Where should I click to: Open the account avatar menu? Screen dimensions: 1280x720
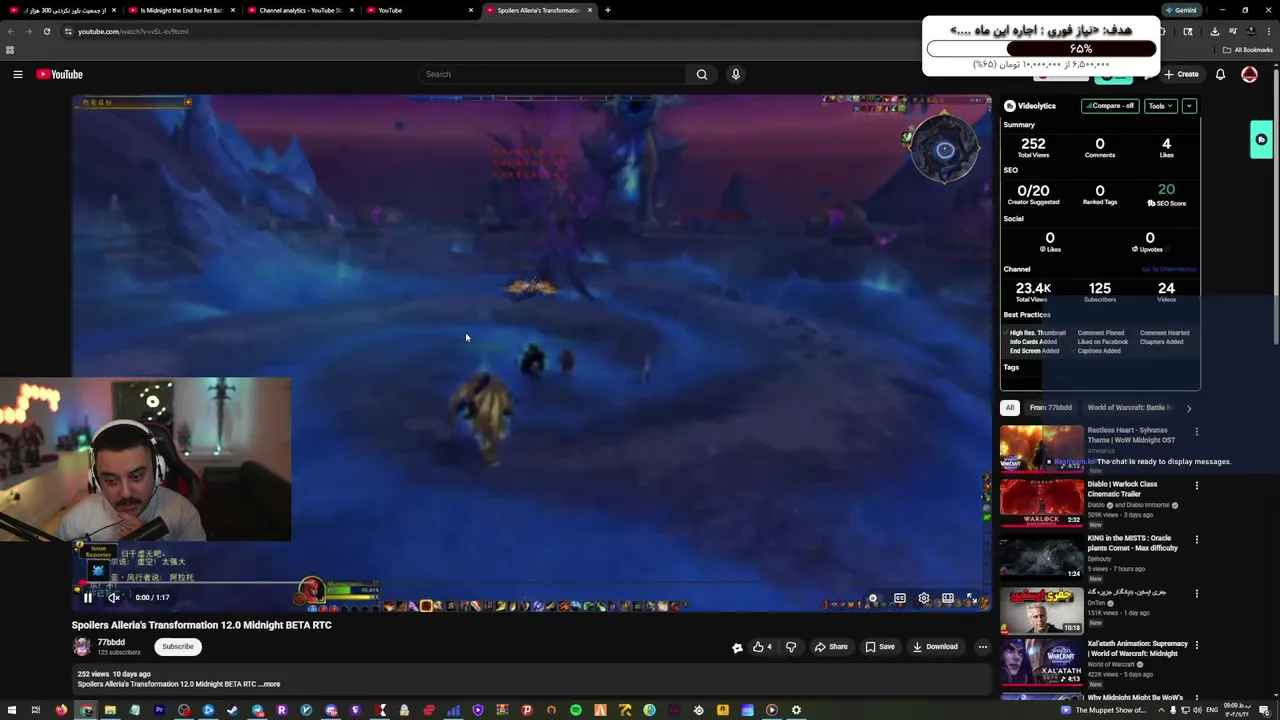point(1249,74)
